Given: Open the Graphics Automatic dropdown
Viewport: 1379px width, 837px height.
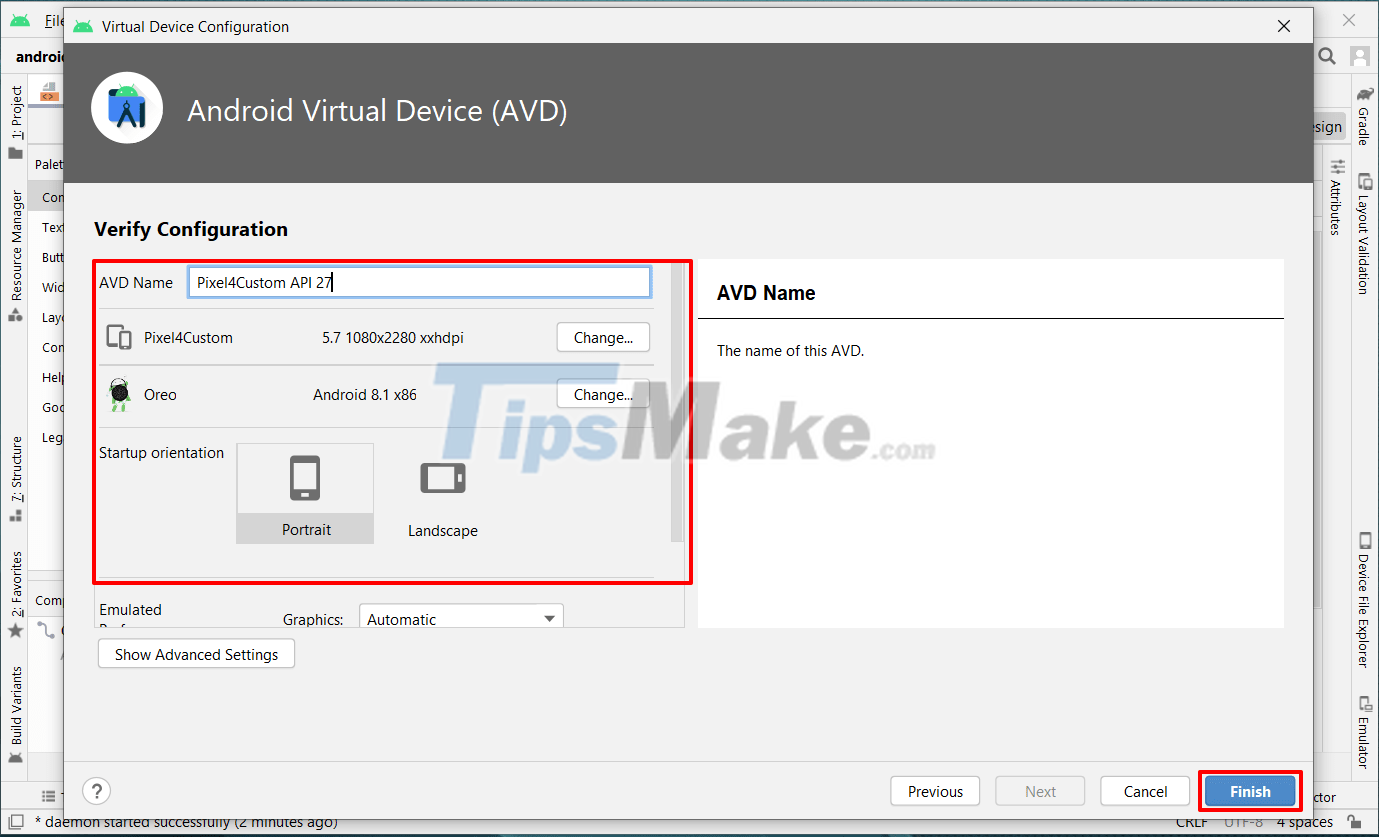Looking at the screenshot, I should [x=460, y=618].
